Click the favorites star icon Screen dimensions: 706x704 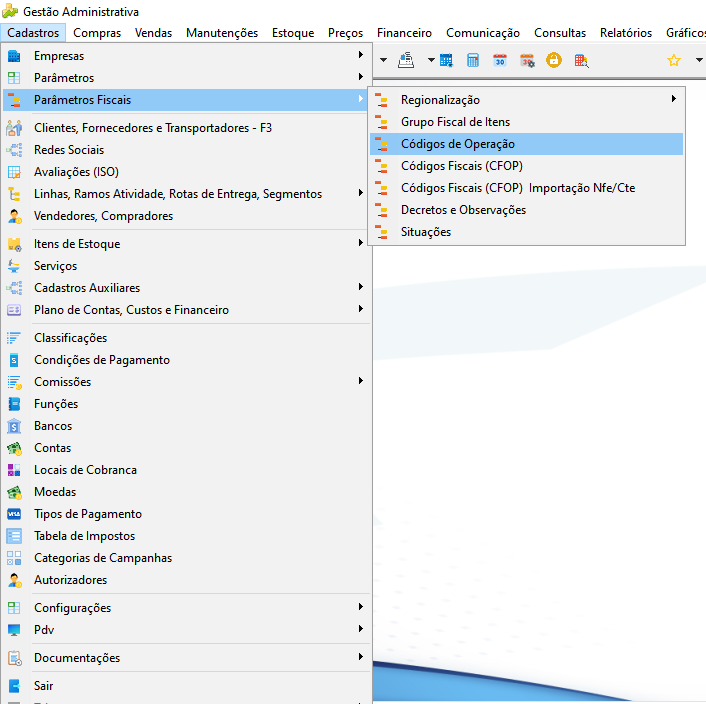pos(674,60)
